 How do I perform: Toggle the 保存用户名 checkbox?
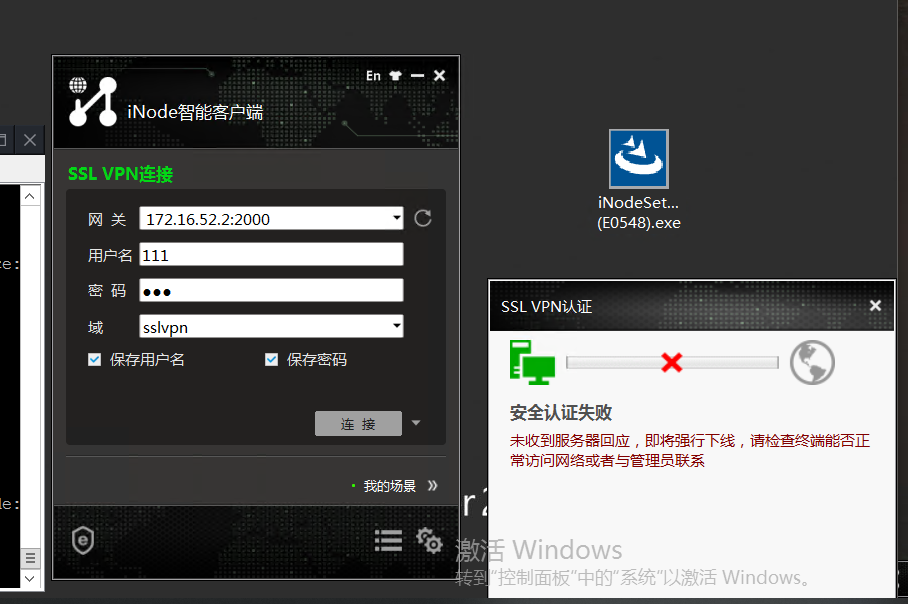[94, 360]
